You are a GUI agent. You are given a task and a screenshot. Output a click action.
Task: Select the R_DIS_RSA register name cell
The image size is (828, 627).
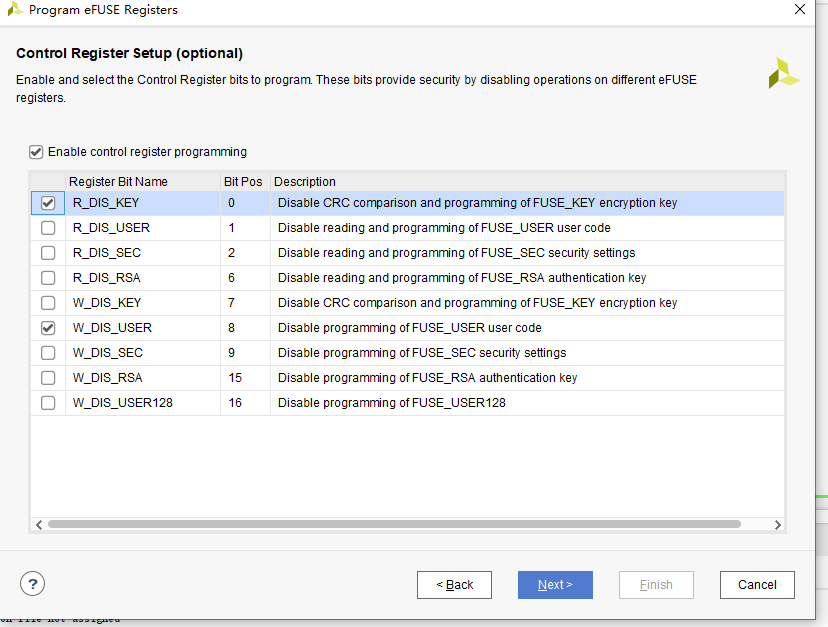point(143,278)
